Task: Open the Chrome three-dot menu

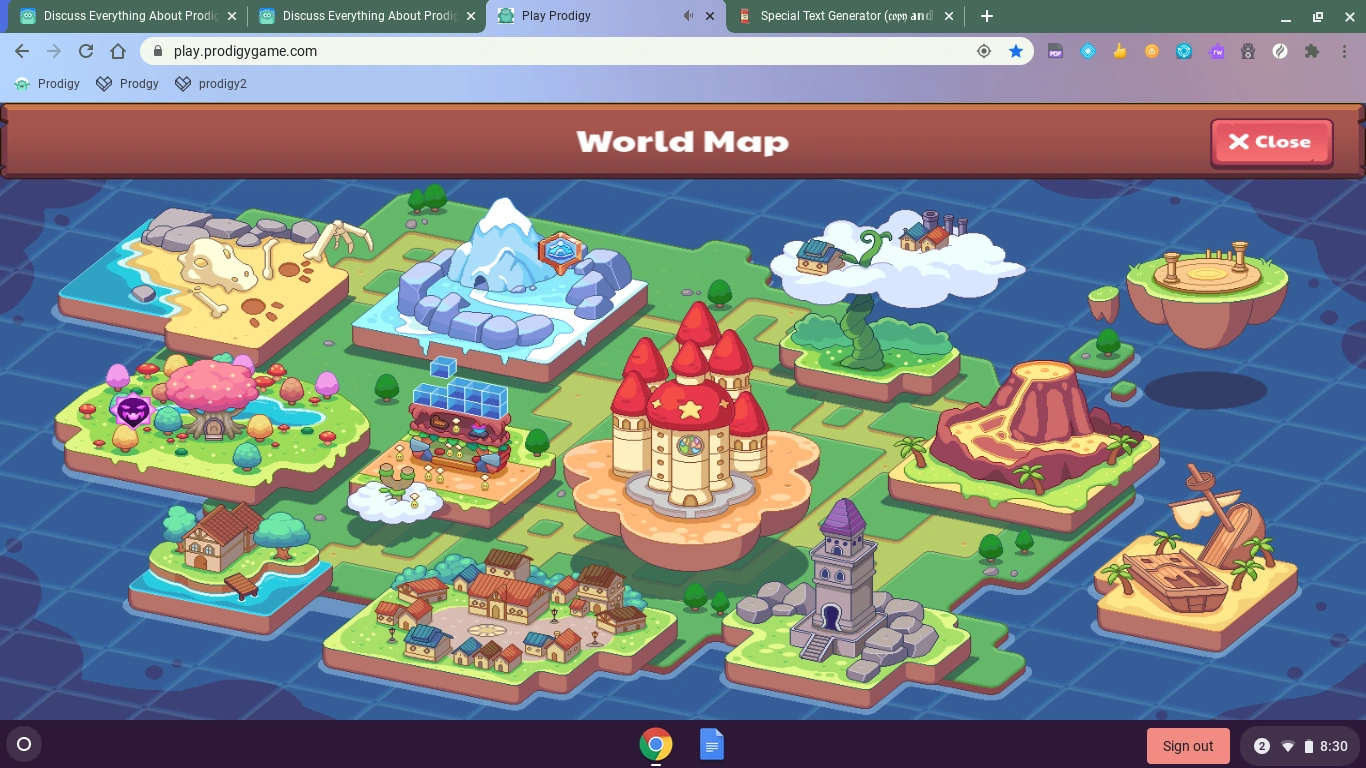Action: [1344, 51]
